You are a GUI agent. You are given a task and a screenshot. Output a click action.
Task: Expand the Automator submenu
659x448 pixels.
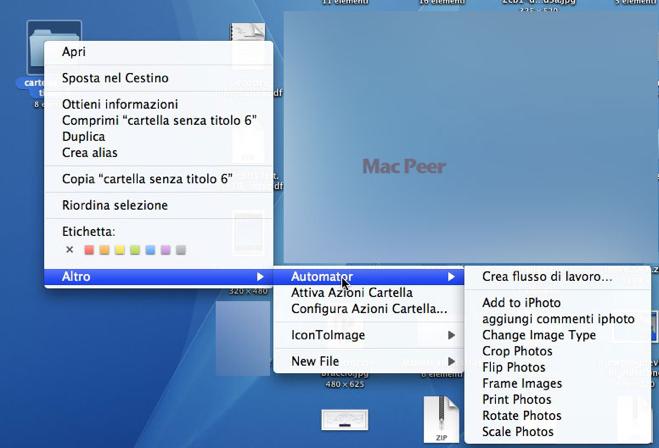[369, 277]
